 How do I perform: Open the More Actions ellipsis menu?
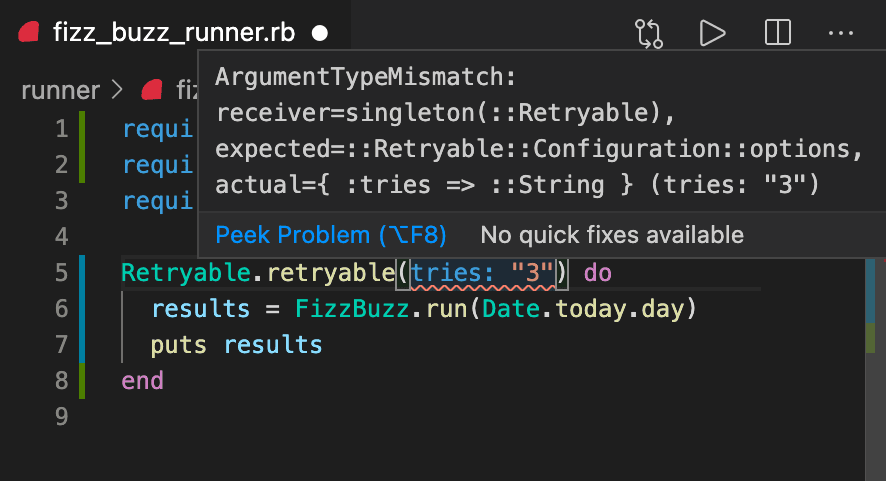click(x=841, y=33)
